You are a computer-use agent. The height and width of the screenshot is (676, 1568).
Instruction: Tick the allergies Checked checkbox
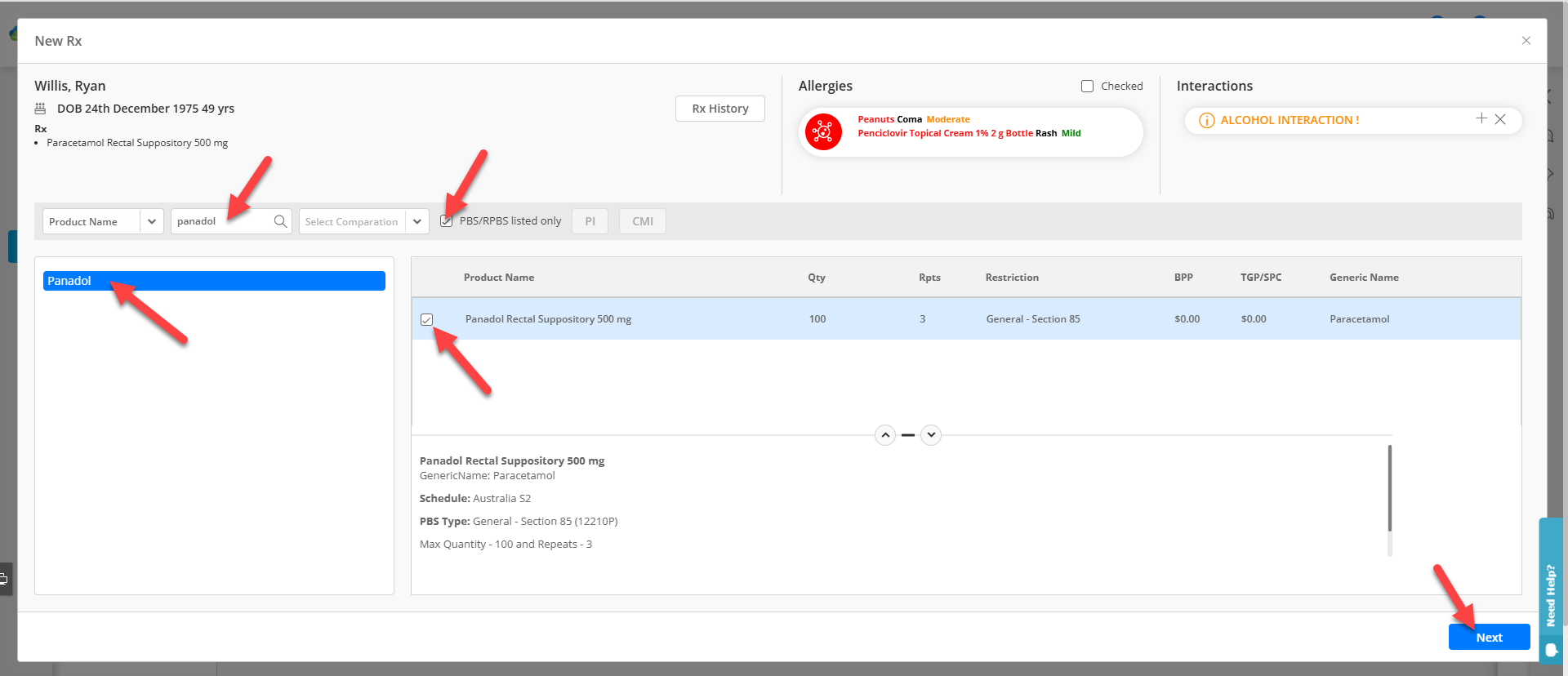click(x=1087, y=87)
